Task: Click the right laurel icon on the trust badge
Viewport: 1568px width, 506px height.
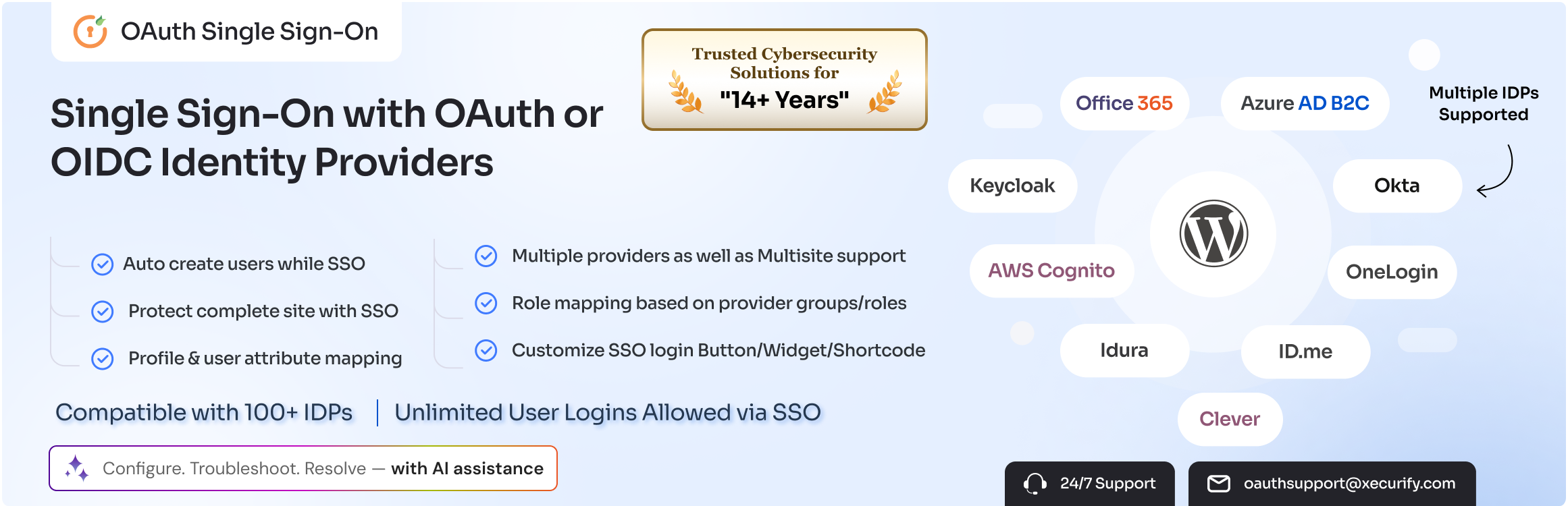Action: pos(885,90)
